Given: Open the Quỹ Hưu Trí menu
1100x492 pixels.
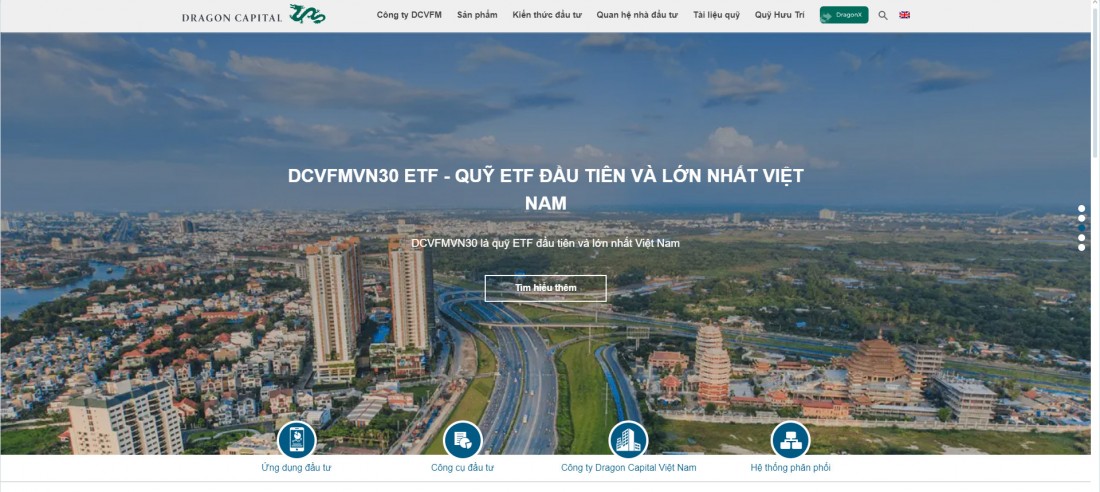Looking at the screenshot, I should point(779,15).
